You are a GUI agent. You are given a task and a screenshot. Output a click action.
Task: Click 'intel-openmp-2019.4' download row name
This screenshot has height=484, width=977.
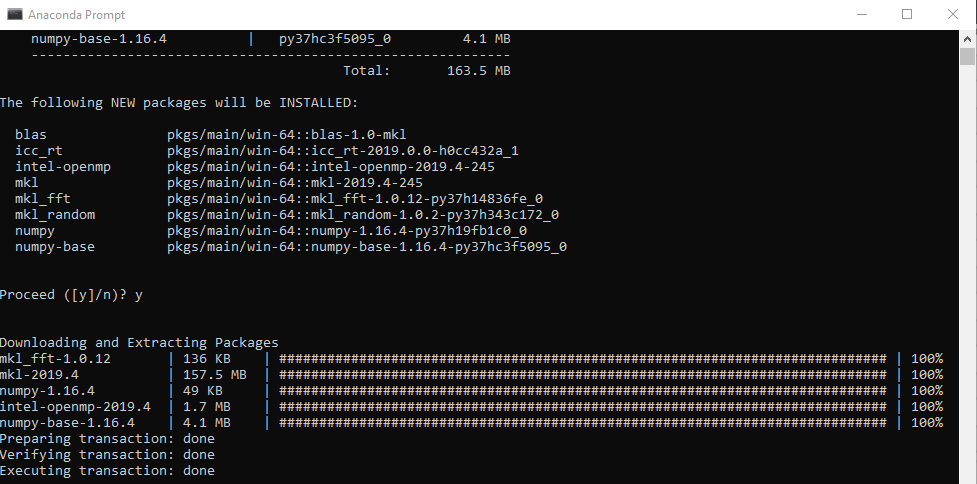75,407
